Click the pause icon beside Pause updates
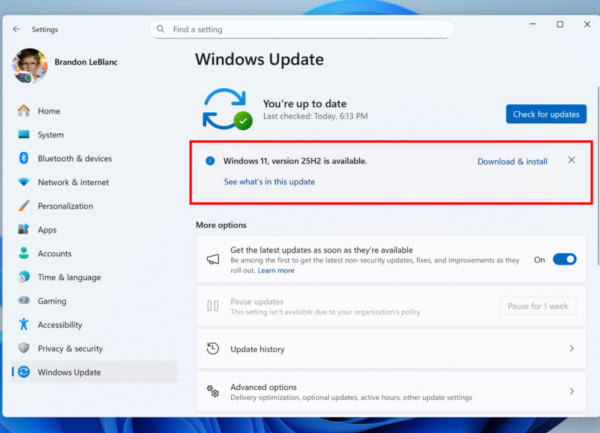The image size is (600, 433). (x=213, y=306)
